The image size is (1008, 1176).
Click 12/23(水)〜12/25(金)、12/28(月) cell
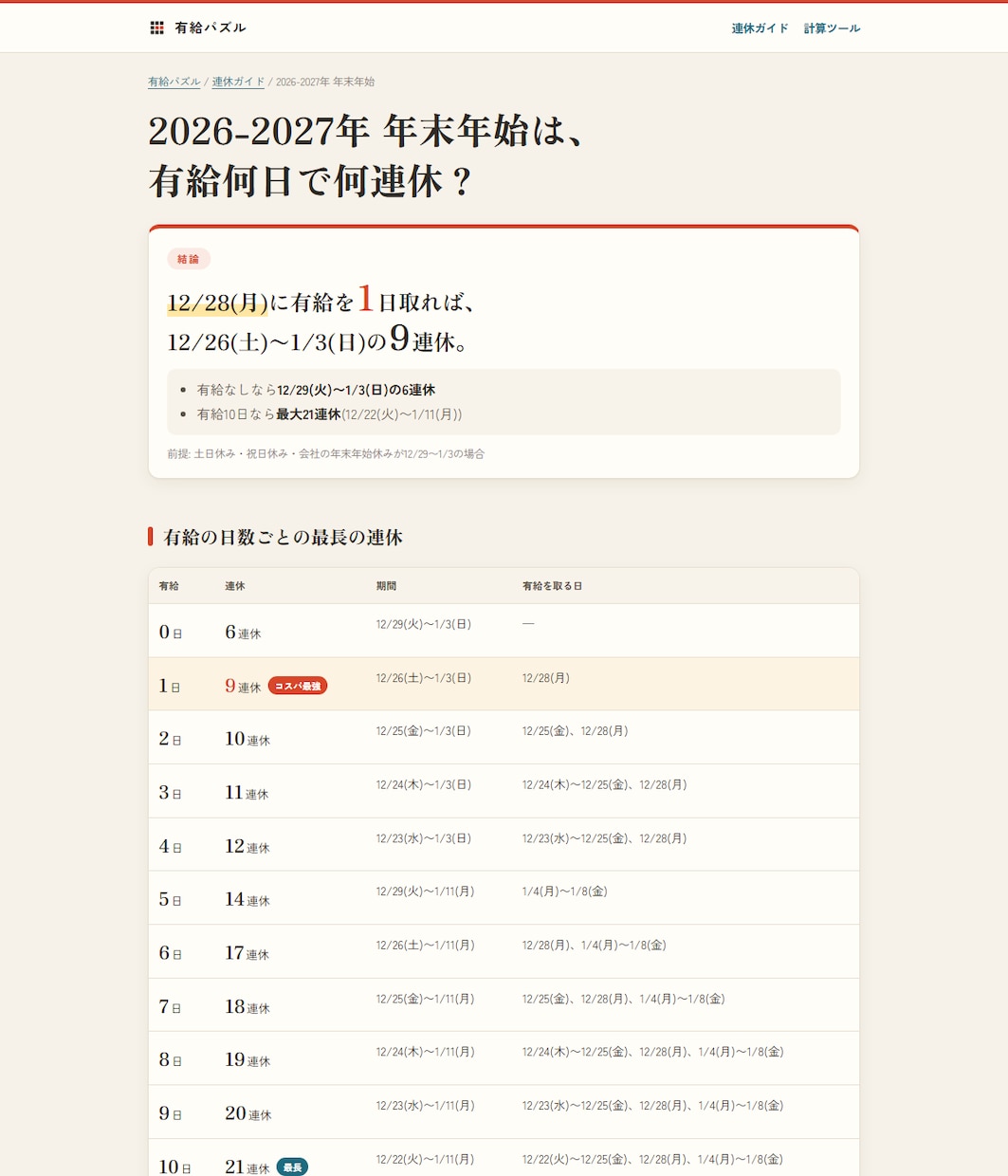[x=605, y=838]
